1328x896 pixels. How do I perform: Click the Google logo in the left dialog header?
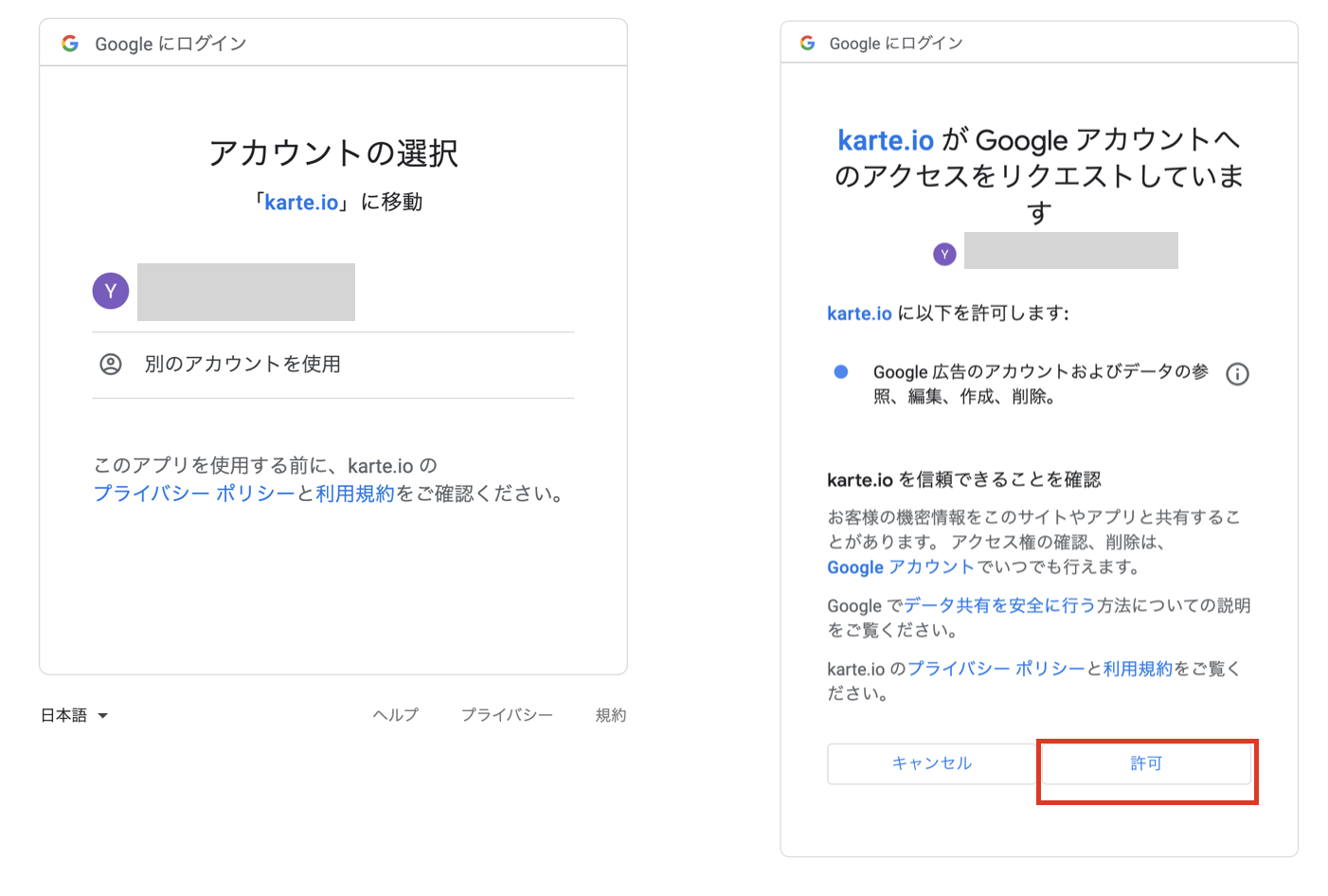[70, 44]
